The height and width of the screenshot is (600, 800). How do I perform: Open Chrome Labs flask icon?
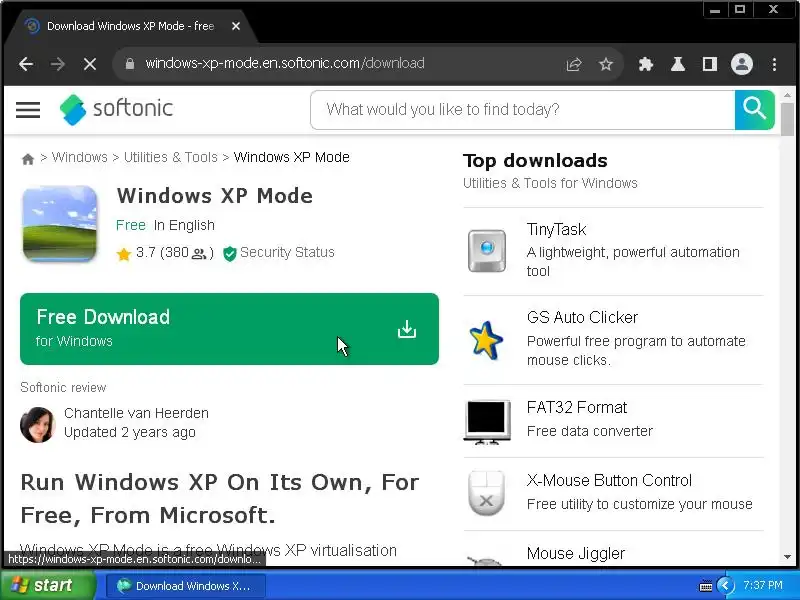(678, 64)
